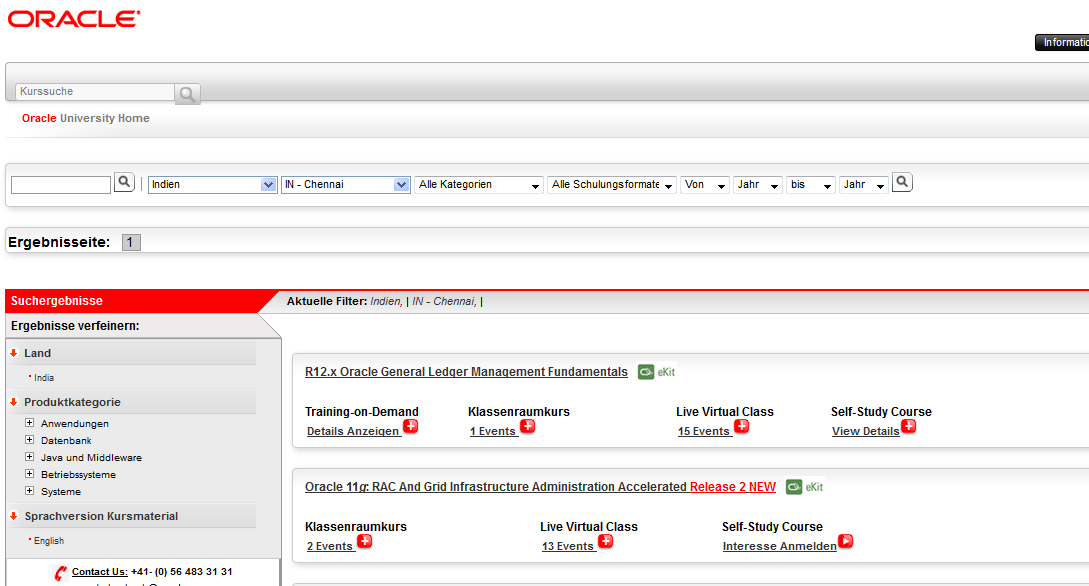Screen dimensions: 1089x586
Task: Click Details Anzeigen under Training-on-Demand
Action: pyautogui.click(x=354, y=431)
